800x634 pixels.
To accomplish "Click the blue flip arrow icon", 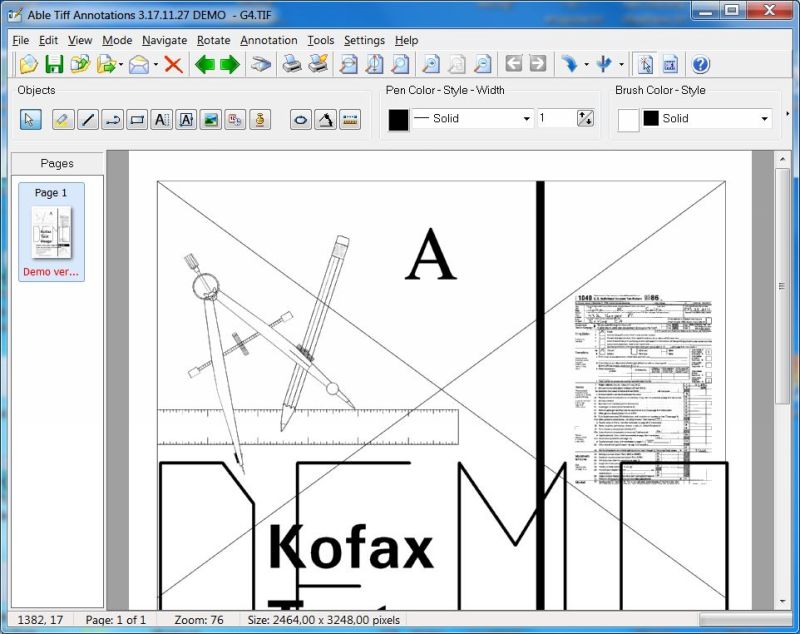I will pos(604,65).
